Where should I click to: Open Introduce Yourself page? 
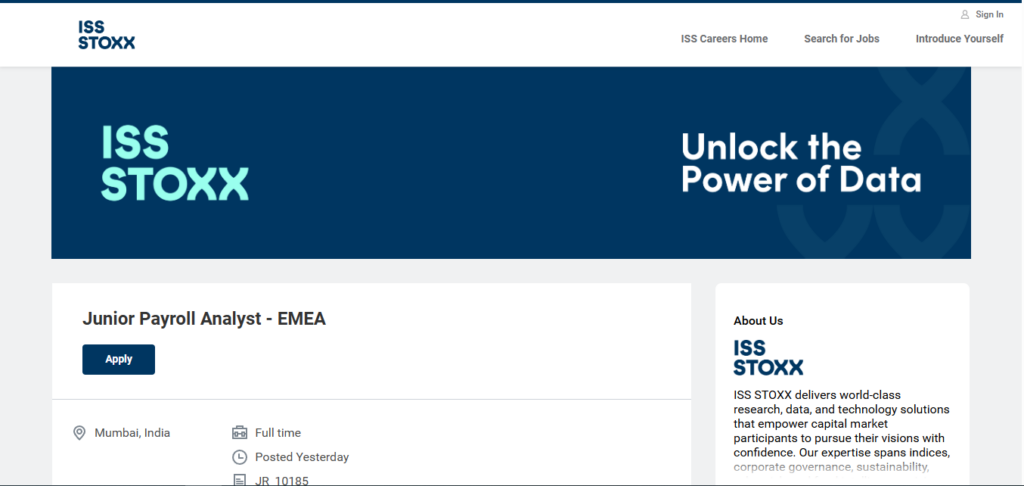[x=959, y=39]
